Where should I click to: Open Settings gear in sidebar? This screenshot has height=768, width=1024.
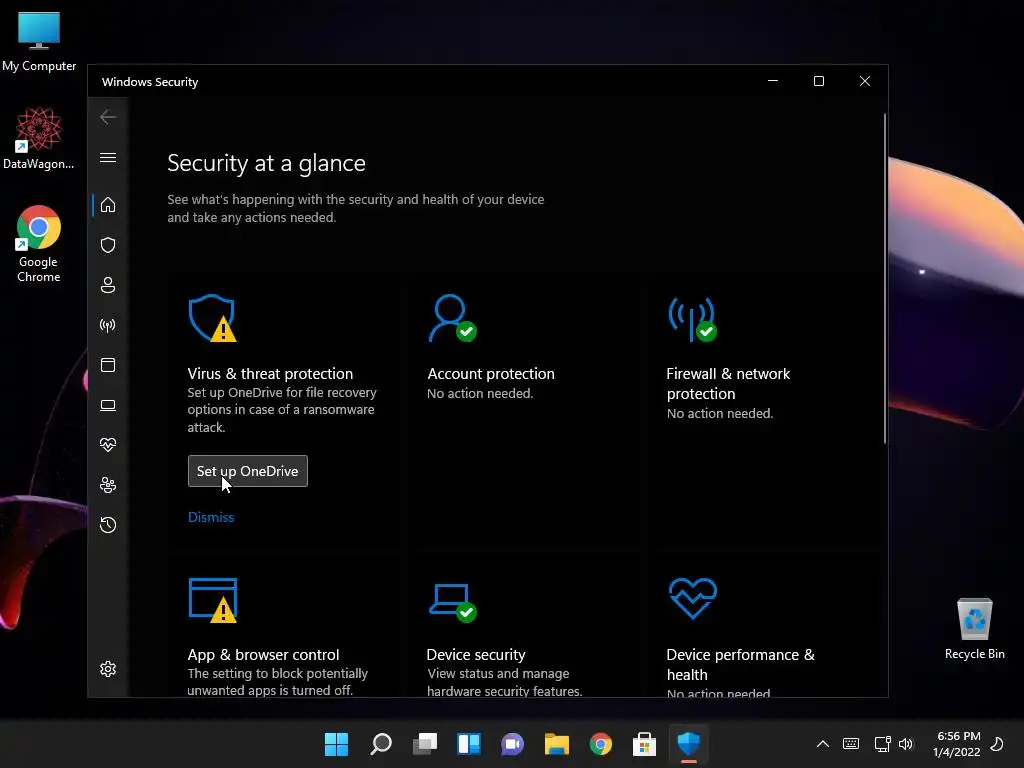pyautogui.click(x=108, y=669)
